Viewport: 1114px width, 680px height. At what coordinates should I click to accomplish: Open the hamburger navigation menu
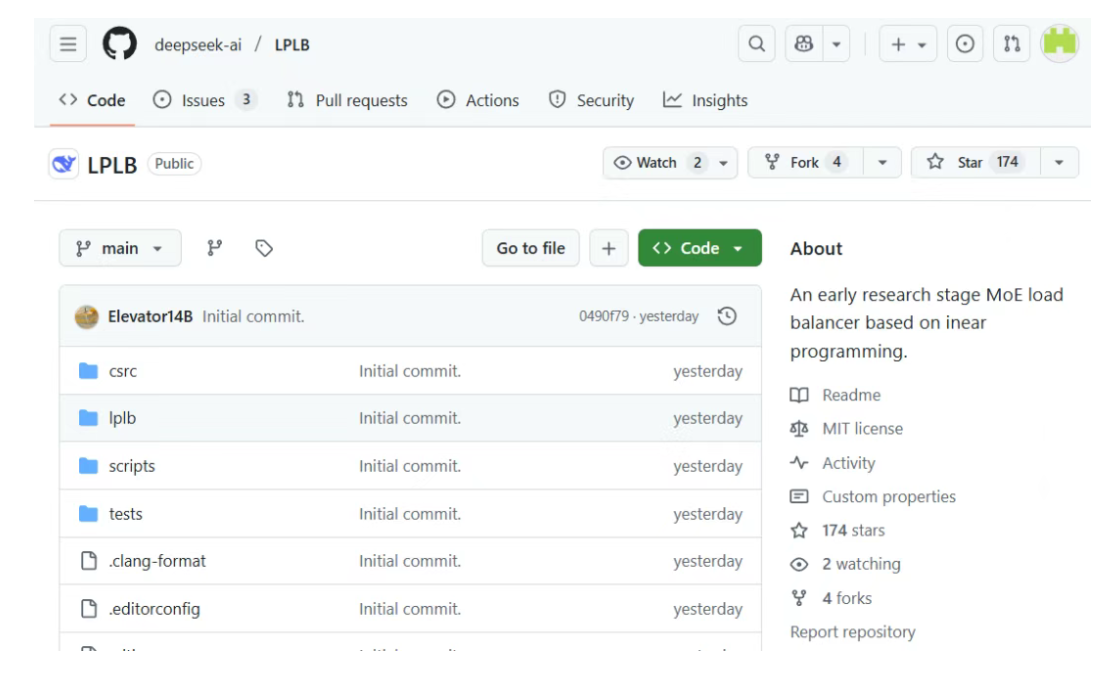click(x=68, y=44)
